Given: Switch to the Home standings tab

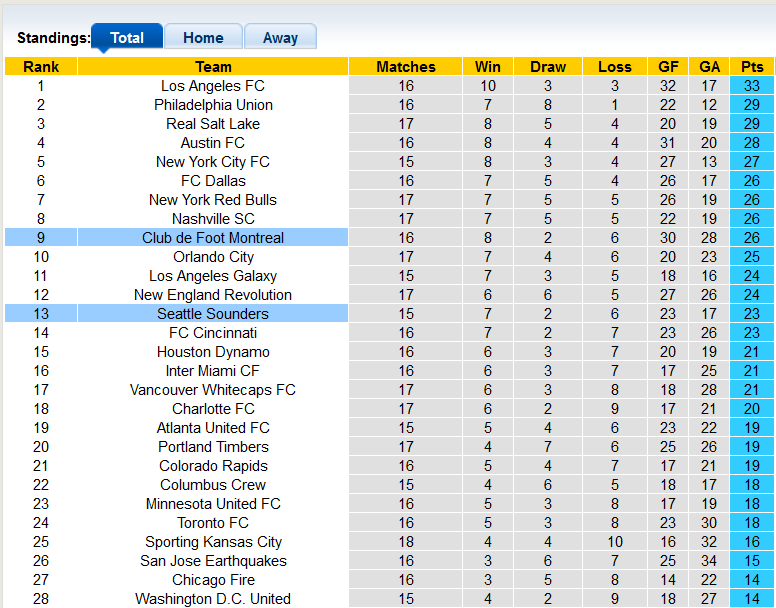Looking at the screenshot, I should coord(203,38).
